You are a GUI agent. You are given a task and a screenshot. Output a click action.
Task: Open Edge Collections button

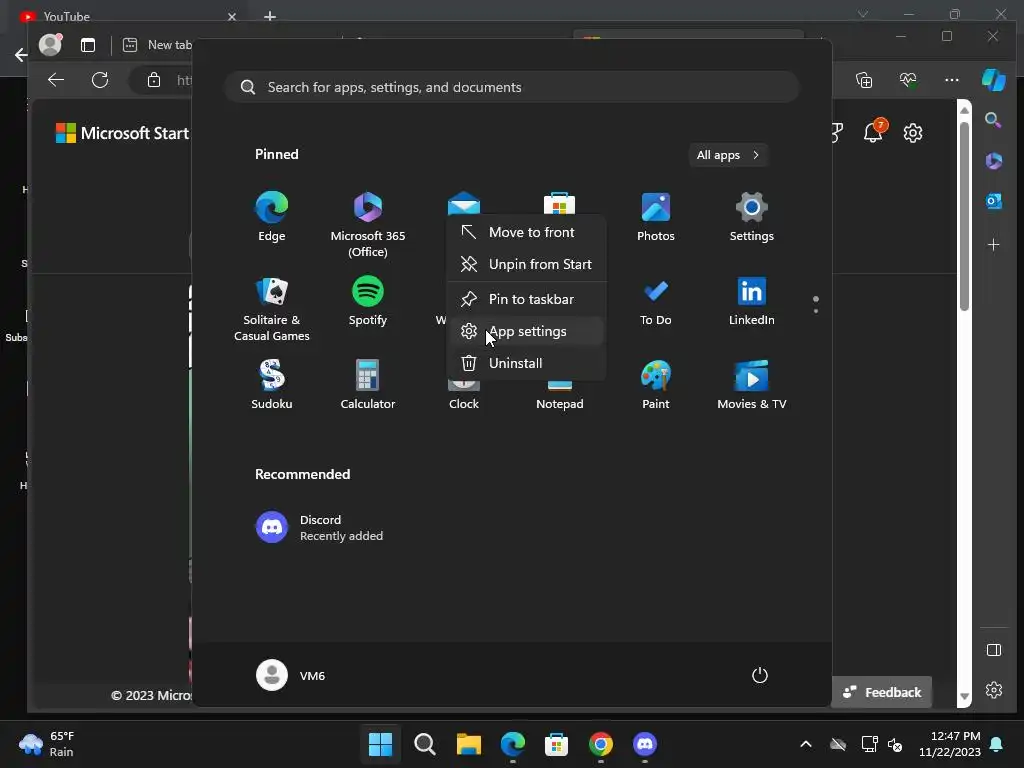click(864, 80)
